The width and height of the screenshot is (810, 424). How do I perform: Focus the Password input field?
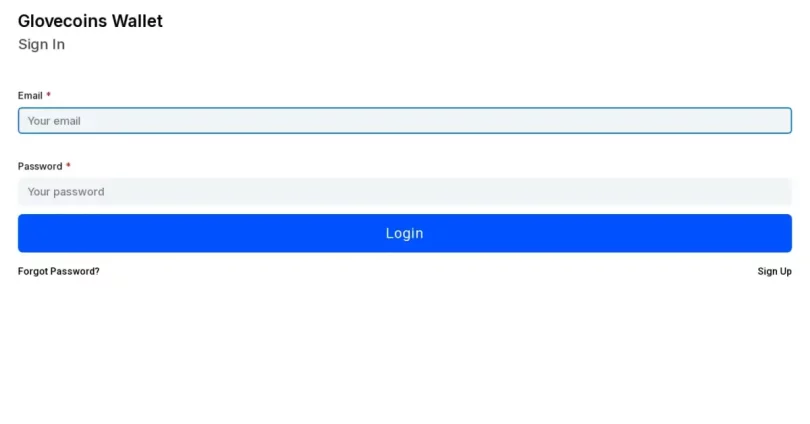pos(404,192)
